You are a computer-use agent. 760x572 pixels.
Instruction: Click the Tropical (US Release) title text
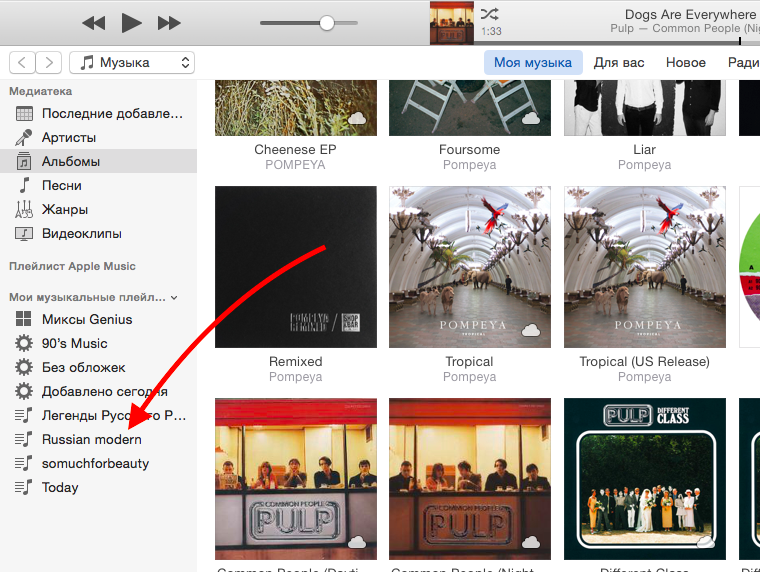645,362
